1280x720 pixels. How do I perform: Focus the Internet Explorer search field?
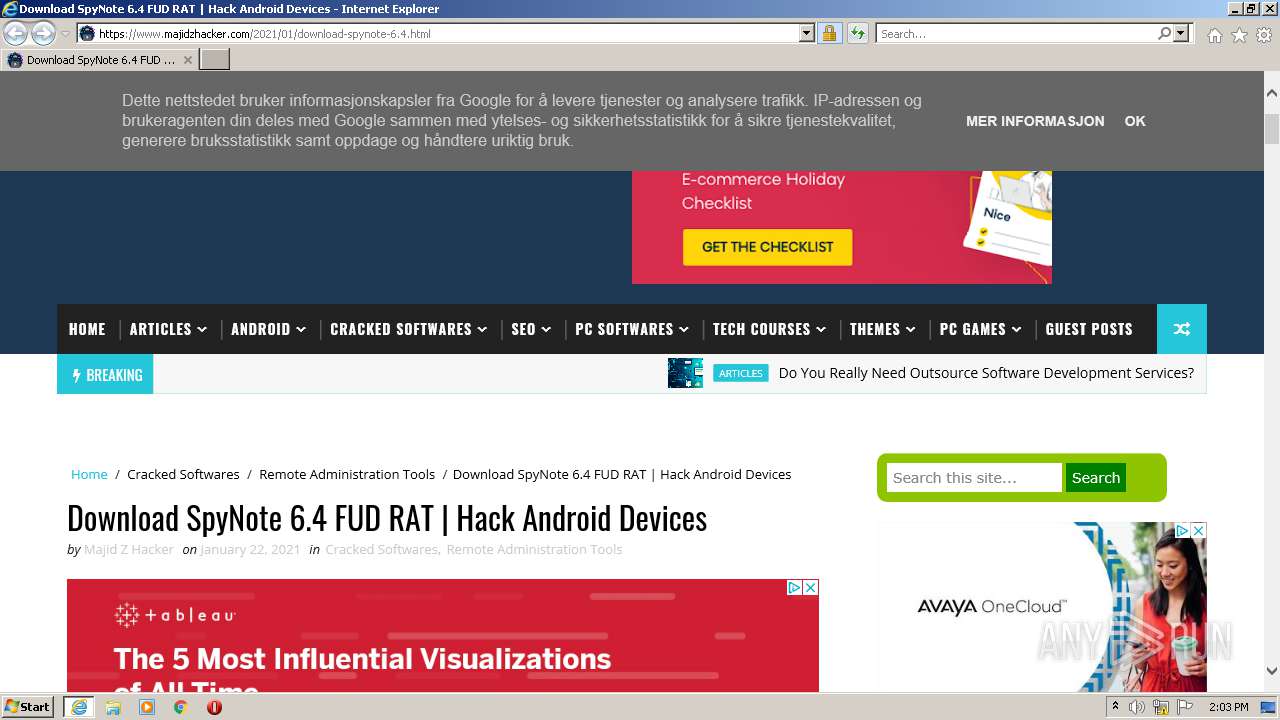[1016, 33]
